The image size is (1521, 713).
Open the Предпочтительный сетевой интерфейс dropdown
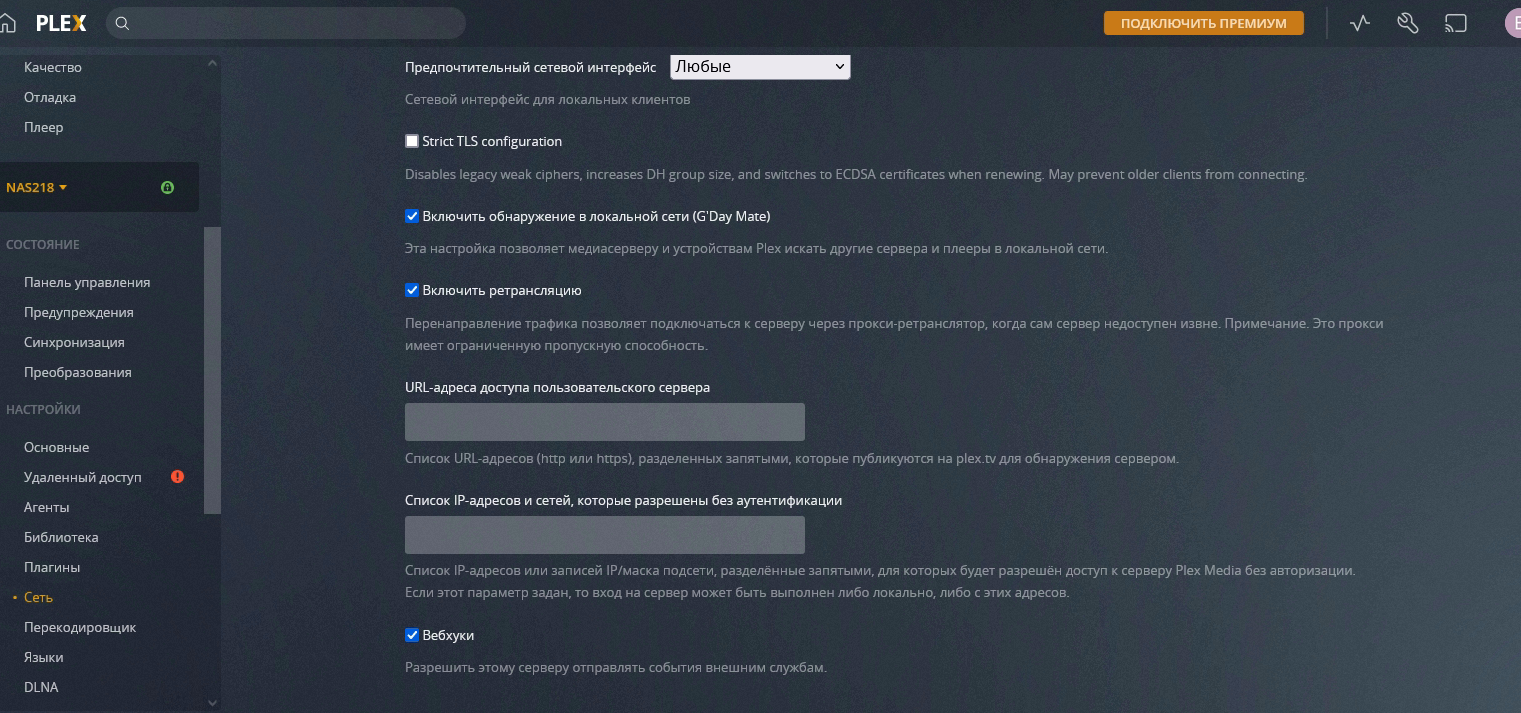coord(759,67)
